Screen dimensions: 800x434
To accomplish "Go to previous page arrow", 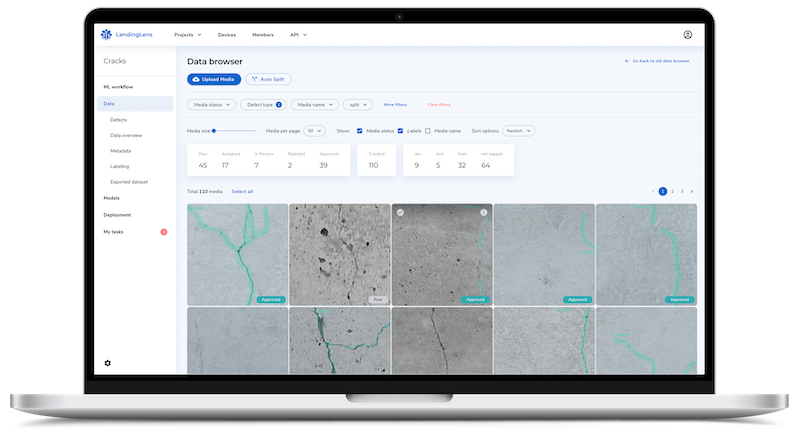I will 653,192.
